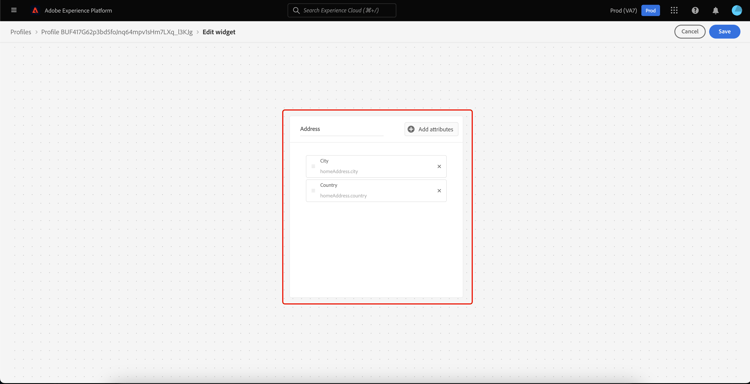Cancel editing the widget
Image resolution: width=750 pixels, height=384 pixels.
[x=690, y=32]
